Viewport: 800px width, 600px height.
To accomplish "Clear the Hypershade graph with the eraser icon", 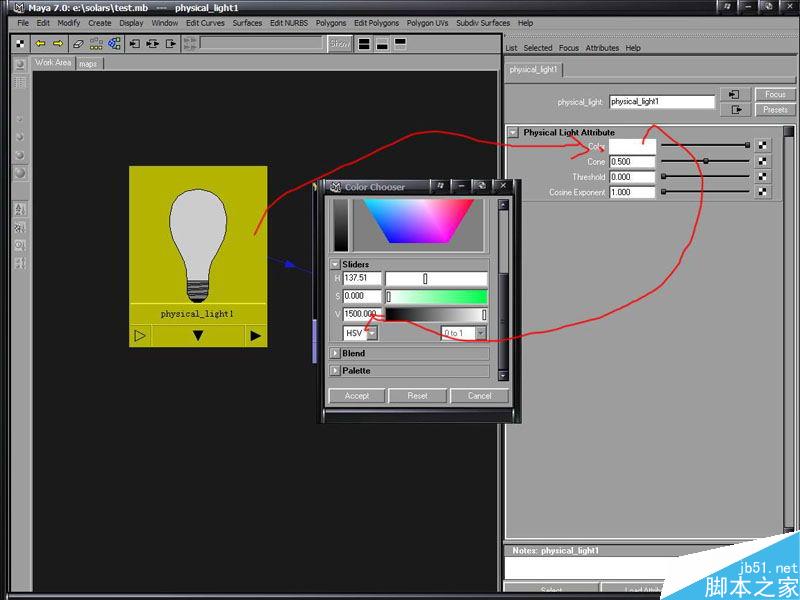I will pos(80,43).
